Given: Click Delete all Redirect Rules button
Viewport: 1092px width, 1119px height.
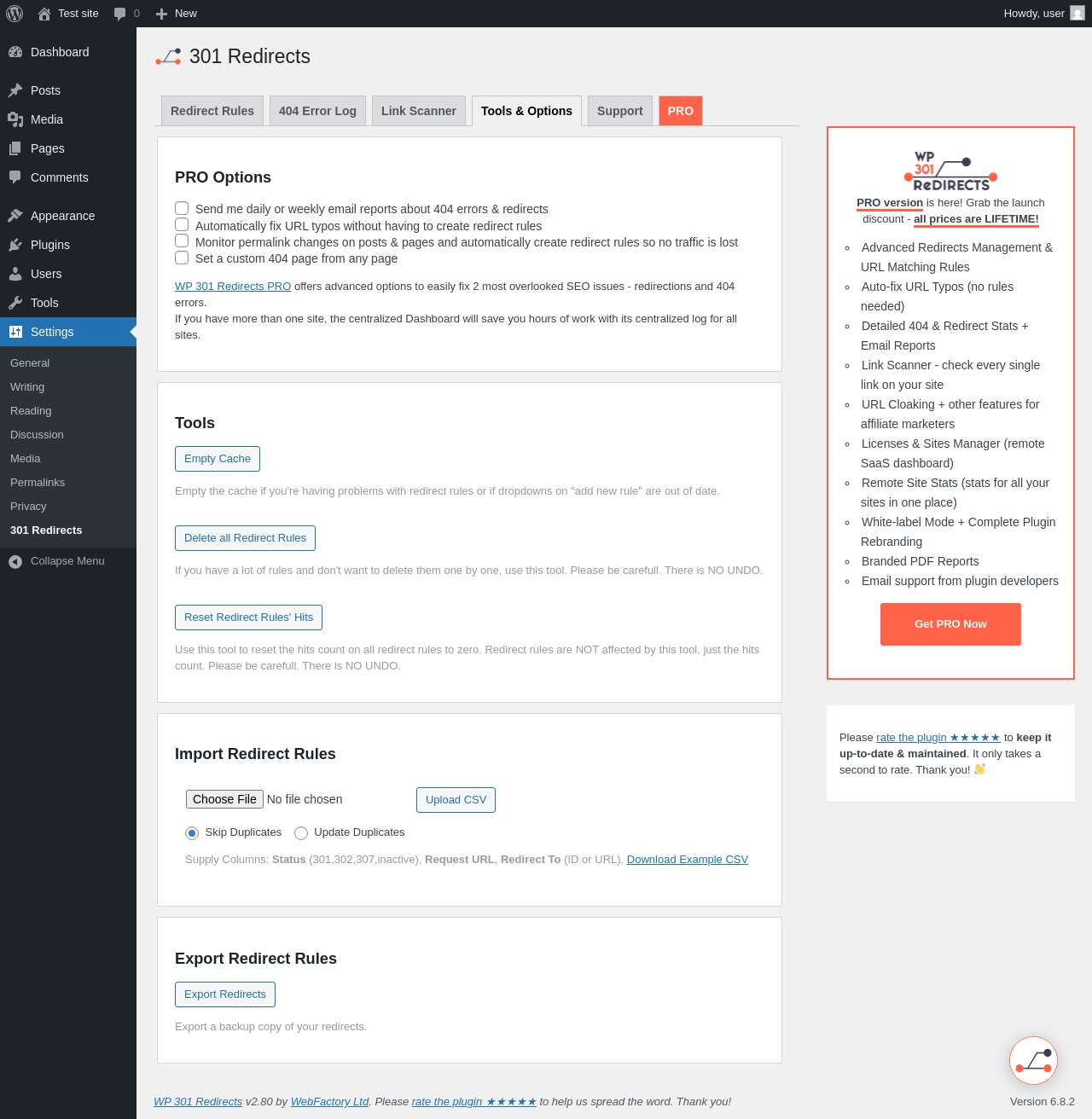Looking at the screenshot, I should tap(245, 538).
